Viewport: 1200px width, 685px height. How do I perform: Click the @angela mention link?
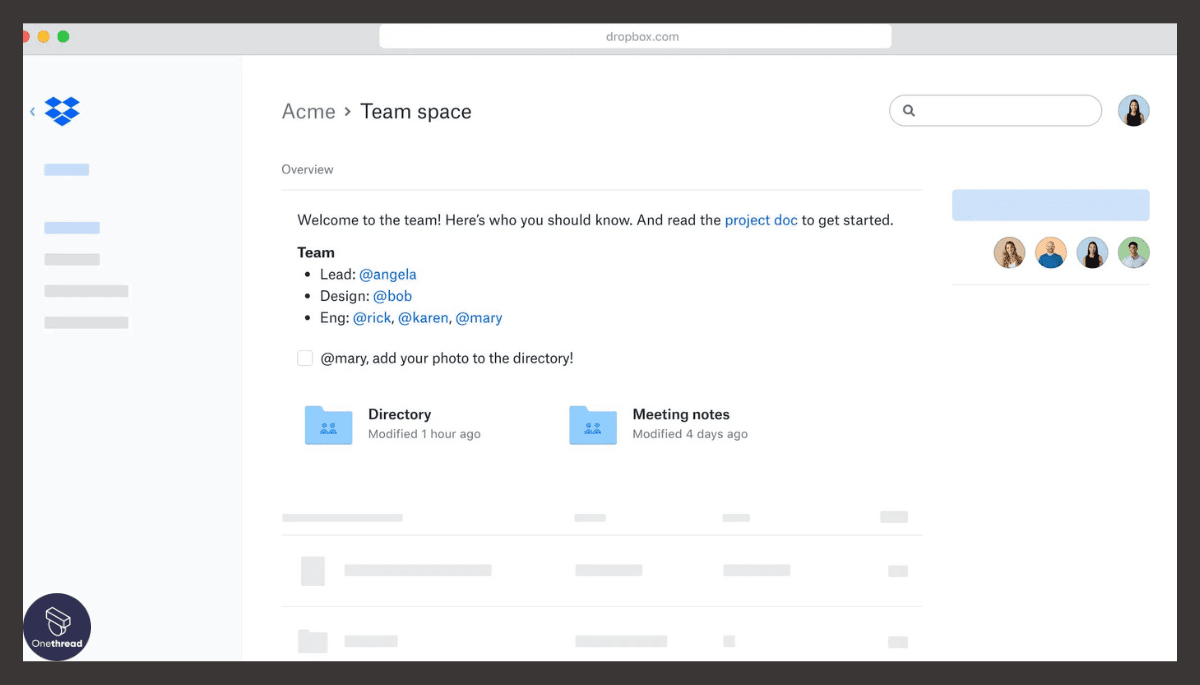(x=388, y=274)
